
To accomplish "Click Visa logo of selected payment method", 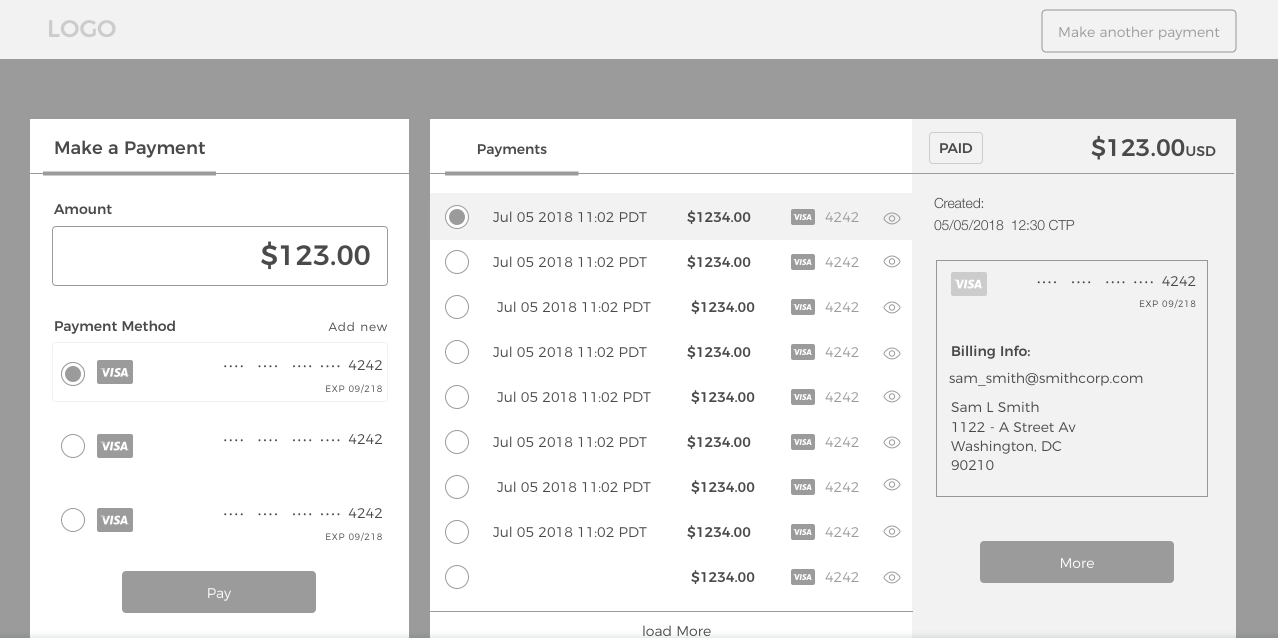I will tap(115, 373).
